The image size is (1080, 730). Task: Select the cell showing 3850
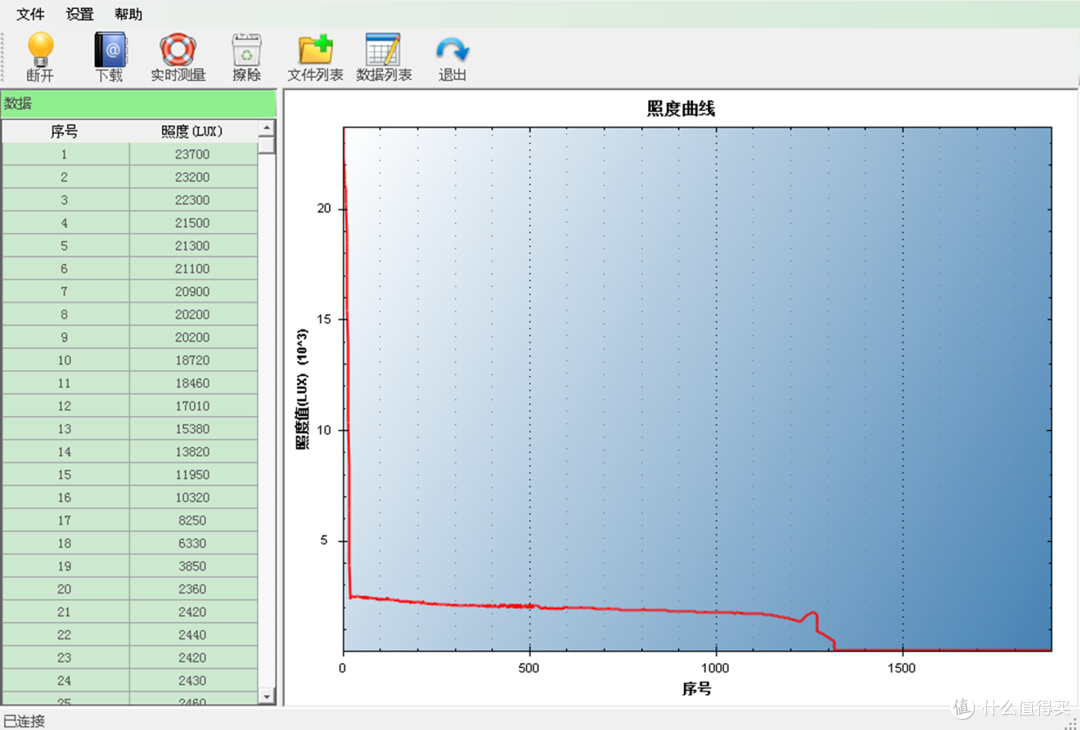193,566
